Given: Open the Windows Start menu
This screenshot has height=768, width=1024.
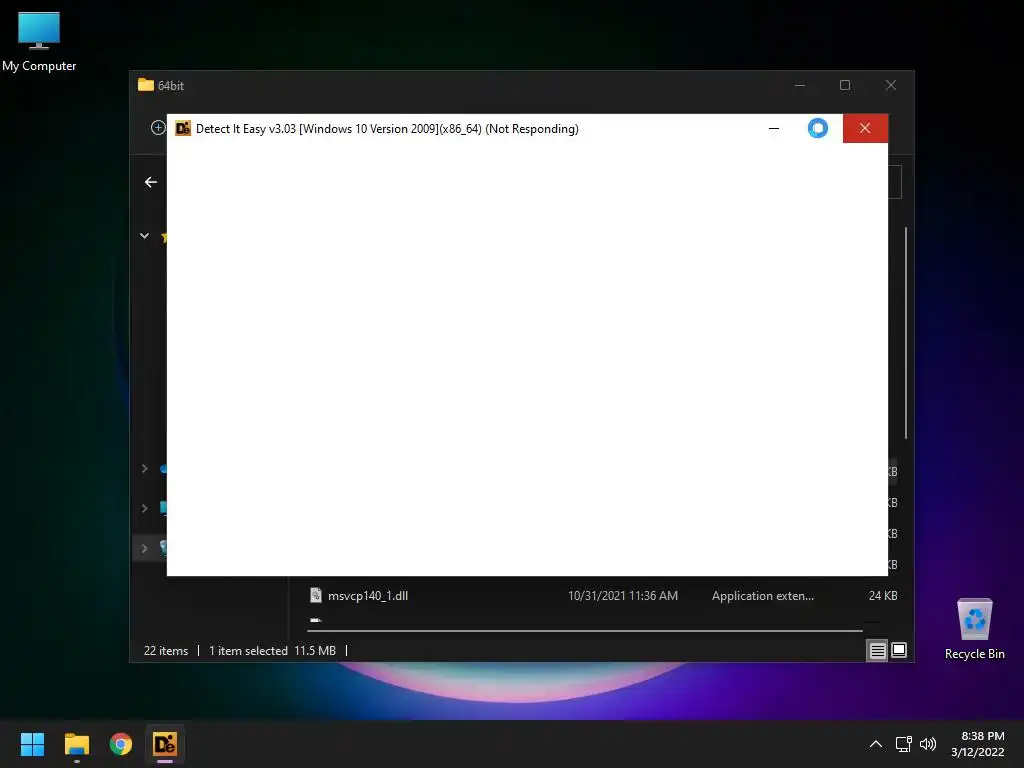Looking at the screenshot, I should pos(32,744).
